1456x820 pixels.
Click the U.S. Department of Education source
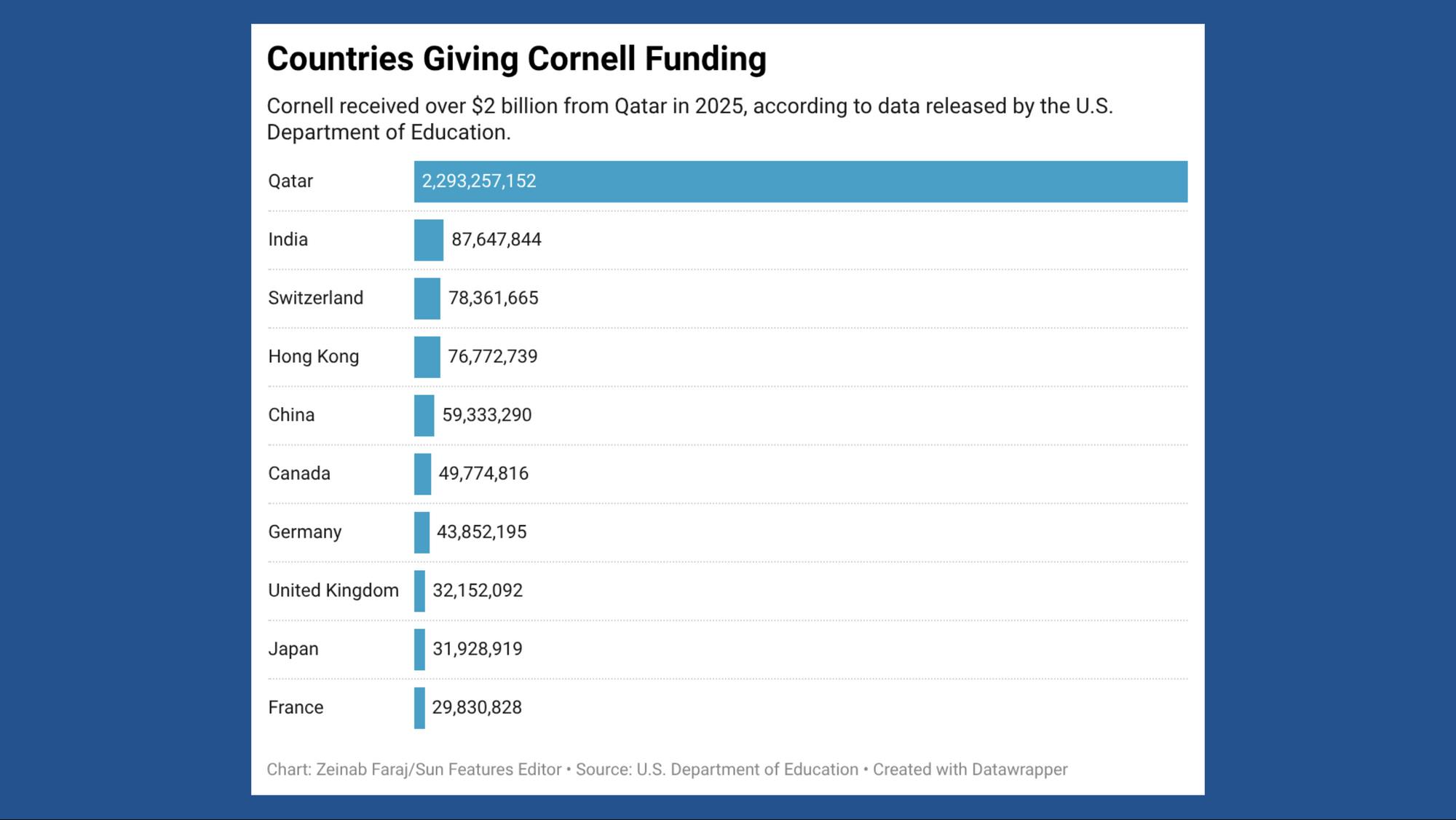(747, 770)
